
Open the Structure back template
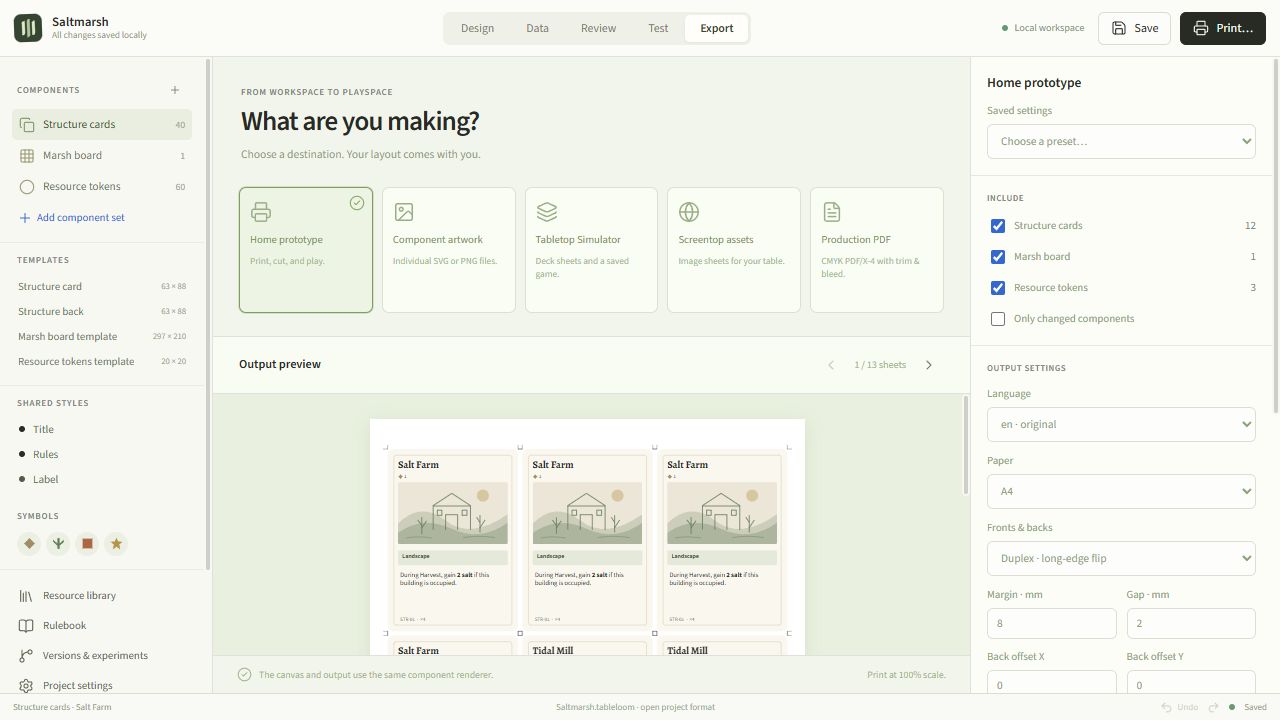102,312
